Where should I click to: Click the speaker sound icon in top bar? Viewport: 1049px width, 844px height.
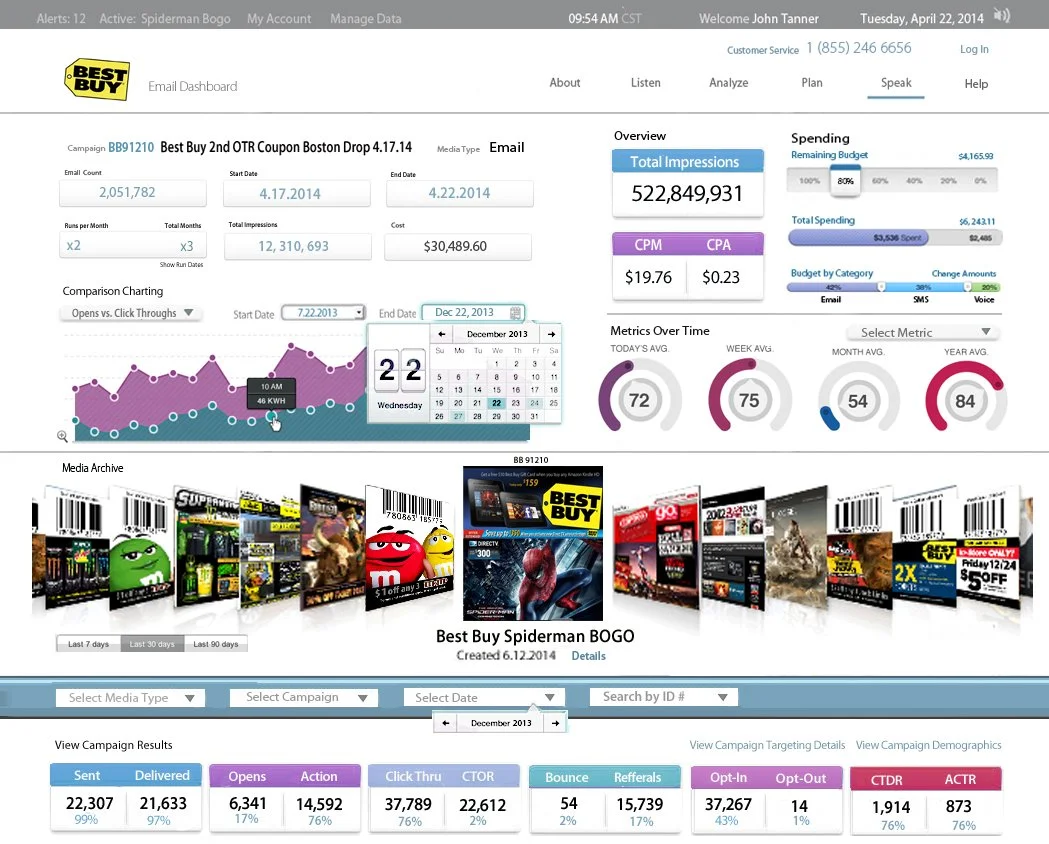(x=1002, y=16)
